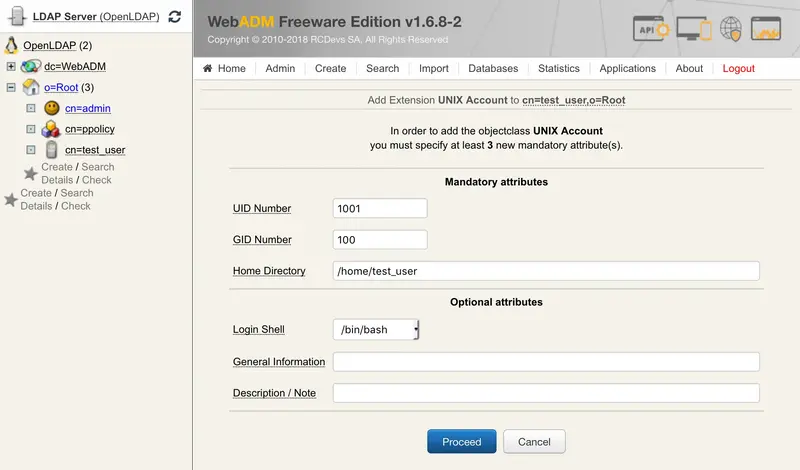Click the colored blocks icon beside cn=ppolicy
This screenshot has width=800, height=470.
pyautogui.click(x=51, y=129)
